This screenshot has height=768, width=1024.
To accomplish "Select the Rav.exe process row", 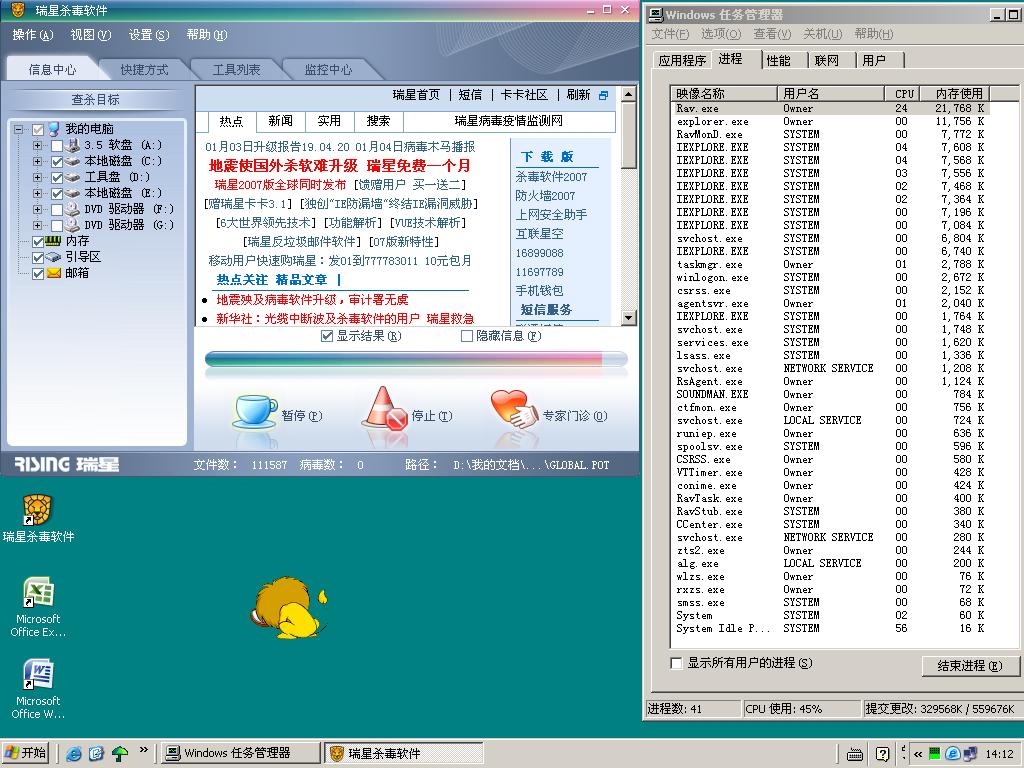I will pyautogui.click(x=829, y=108).
